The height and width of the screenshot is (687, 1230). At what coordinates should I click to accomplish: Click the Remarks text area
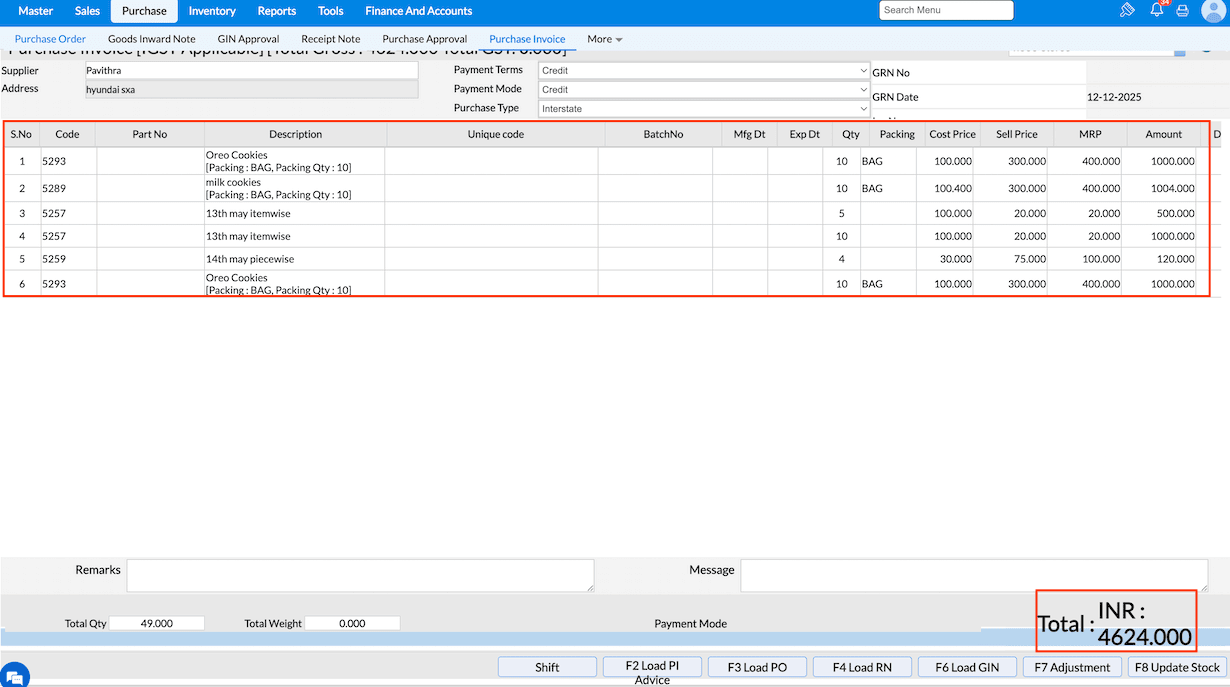click(x=360, y=575)
